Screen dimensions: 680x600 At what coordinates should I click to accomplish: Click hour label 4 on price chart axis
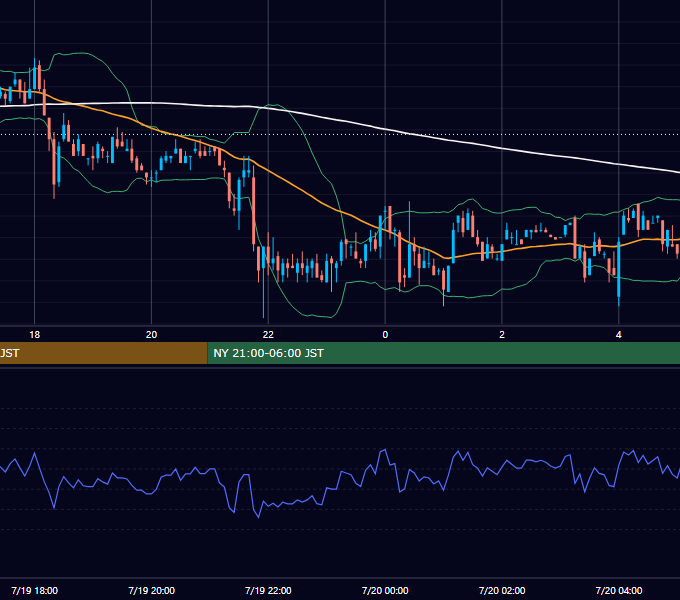pyautogui.click(x=619, y=335)
